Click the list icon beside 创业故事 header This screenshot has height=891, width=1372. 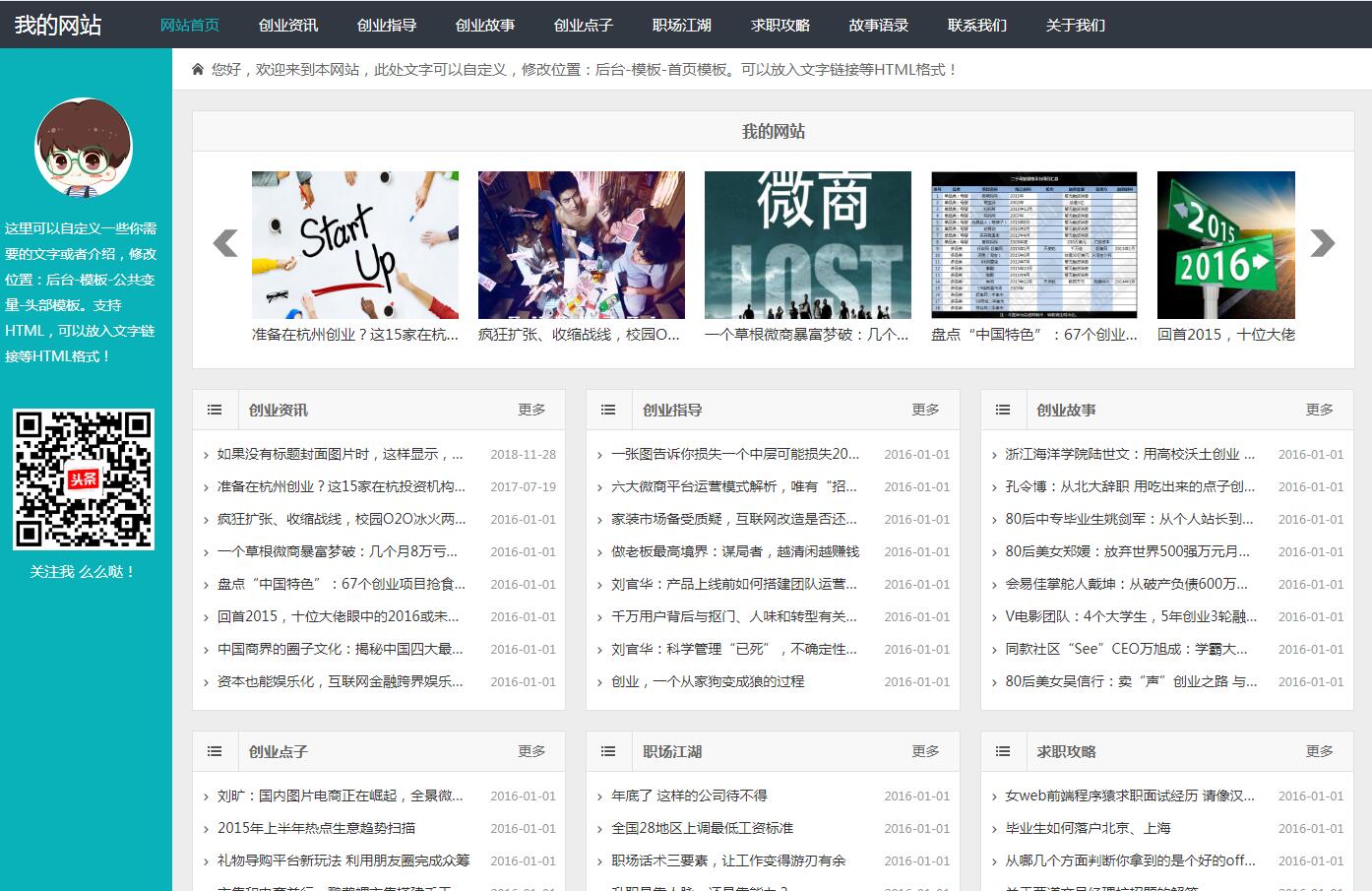point(1003,409)
